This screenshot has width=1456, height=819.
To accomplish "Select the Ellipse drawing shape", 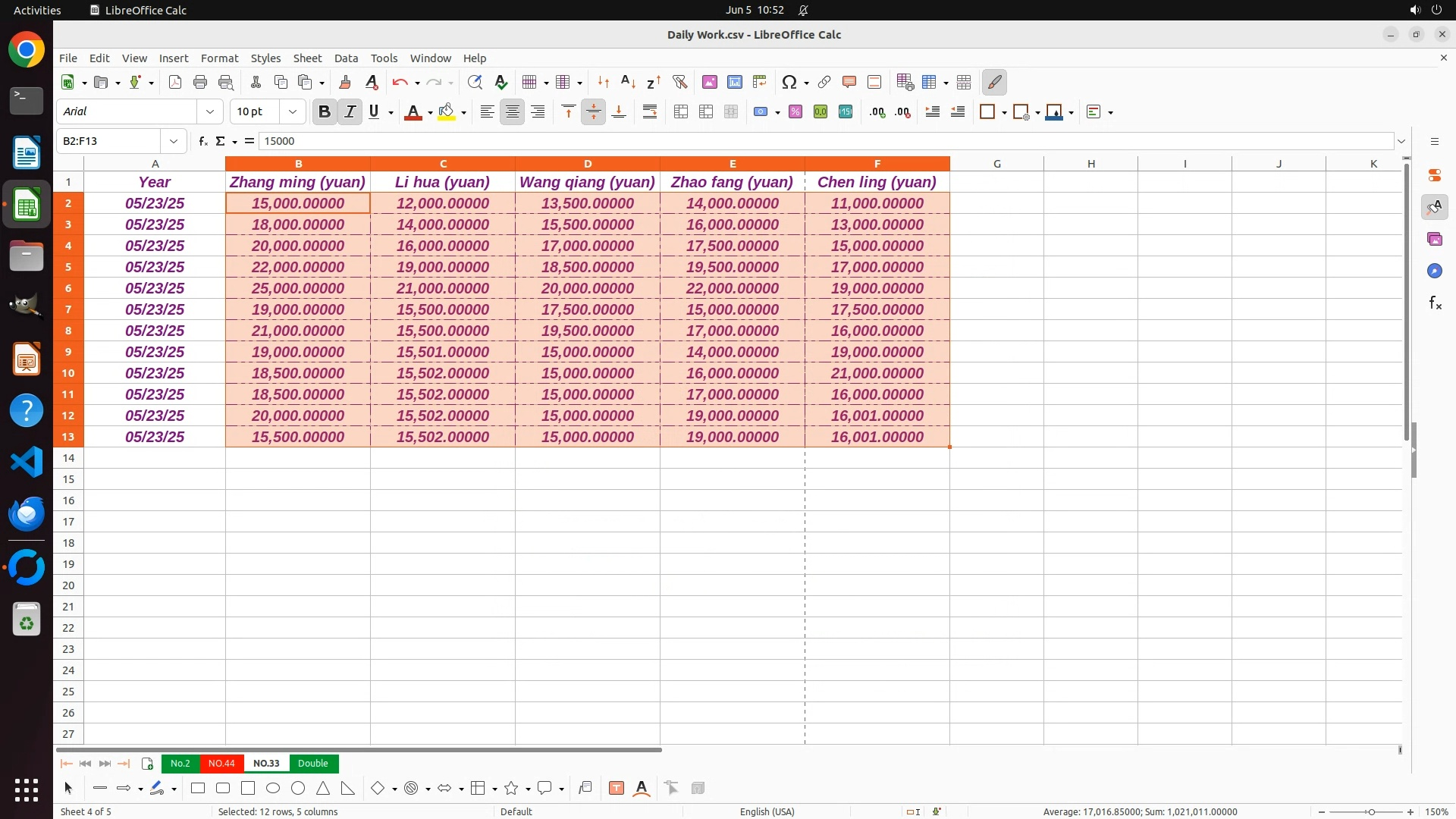I will tap(273, 789).
